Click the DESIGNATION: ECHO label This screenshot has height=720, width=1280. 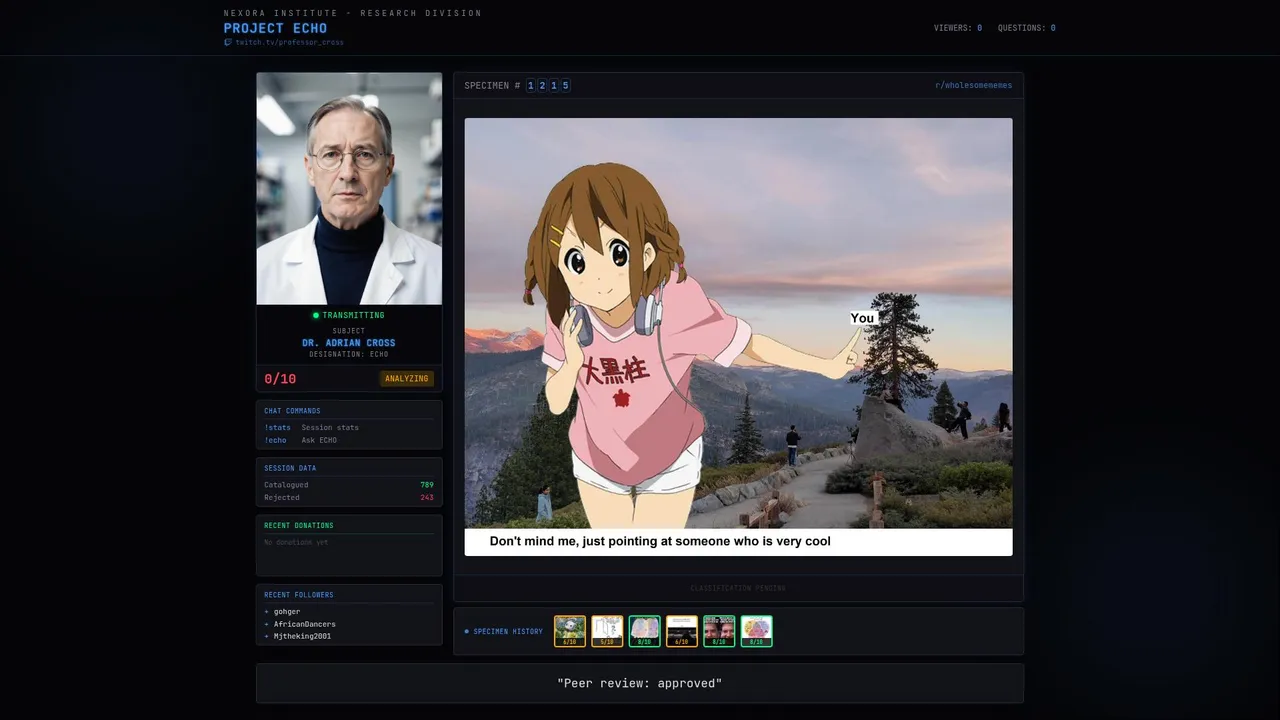[x=349, y=354]
